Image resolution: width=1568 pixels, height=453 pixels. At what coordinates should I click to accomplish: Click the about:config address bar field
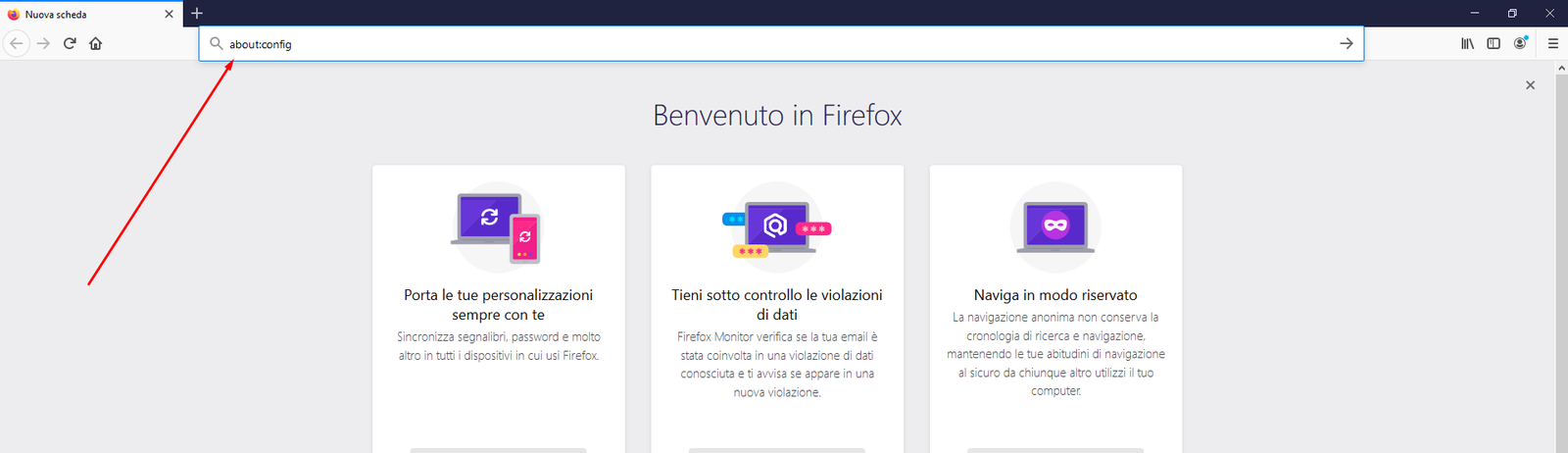[764, 44]
